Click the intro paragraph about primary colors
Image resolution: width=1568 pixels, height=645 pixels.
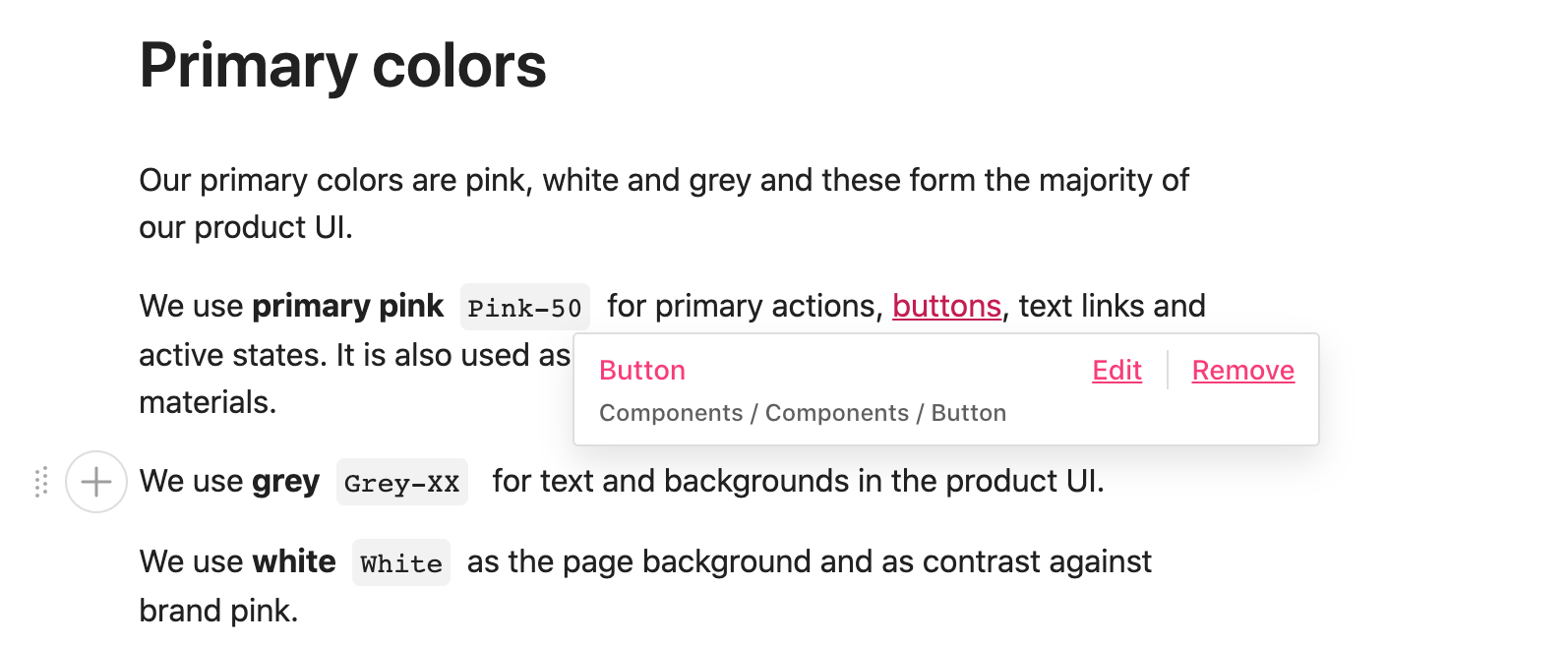[x=664, y=204]
